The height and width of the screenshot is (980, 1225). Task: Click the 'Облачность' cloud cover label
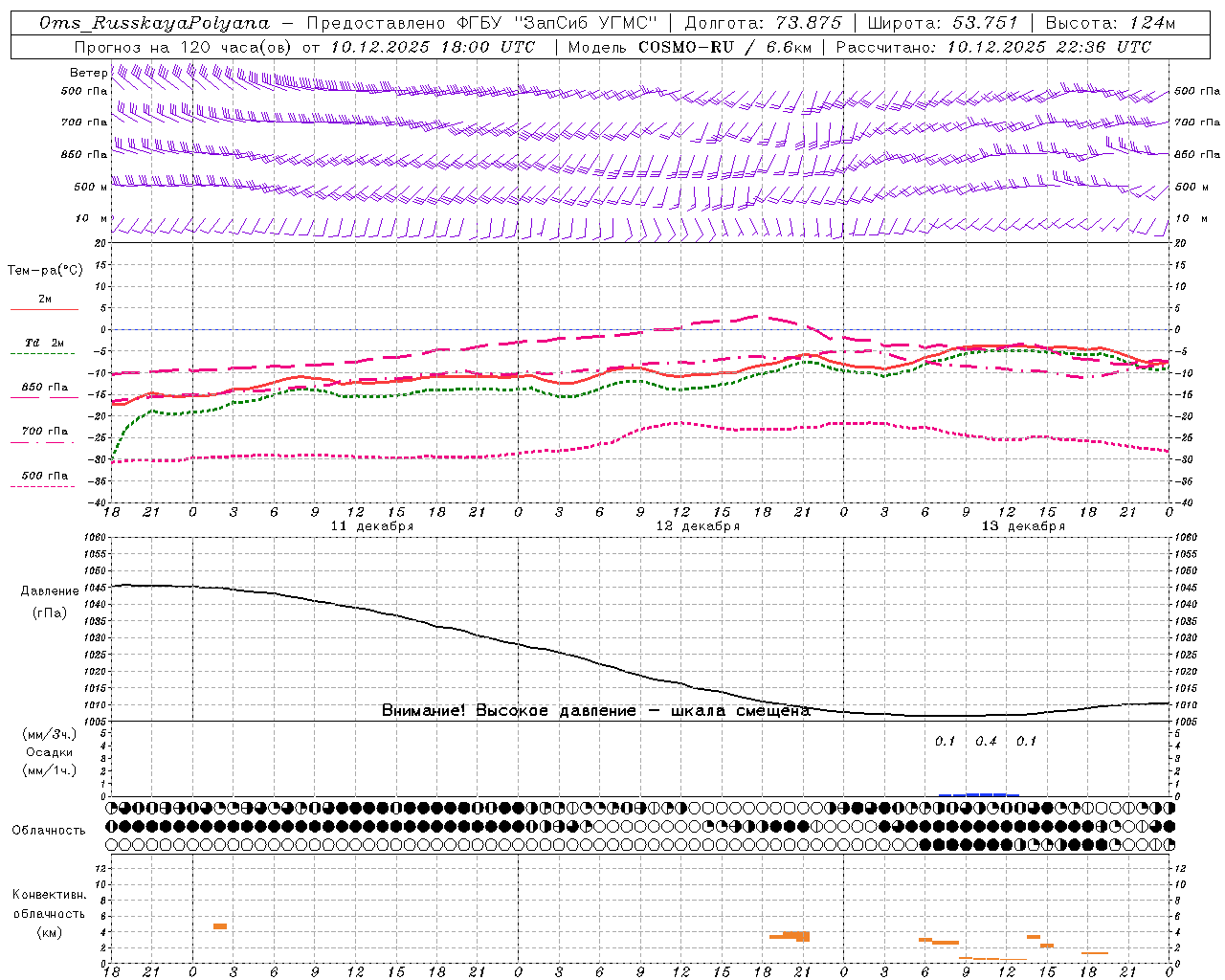[49, 831]
